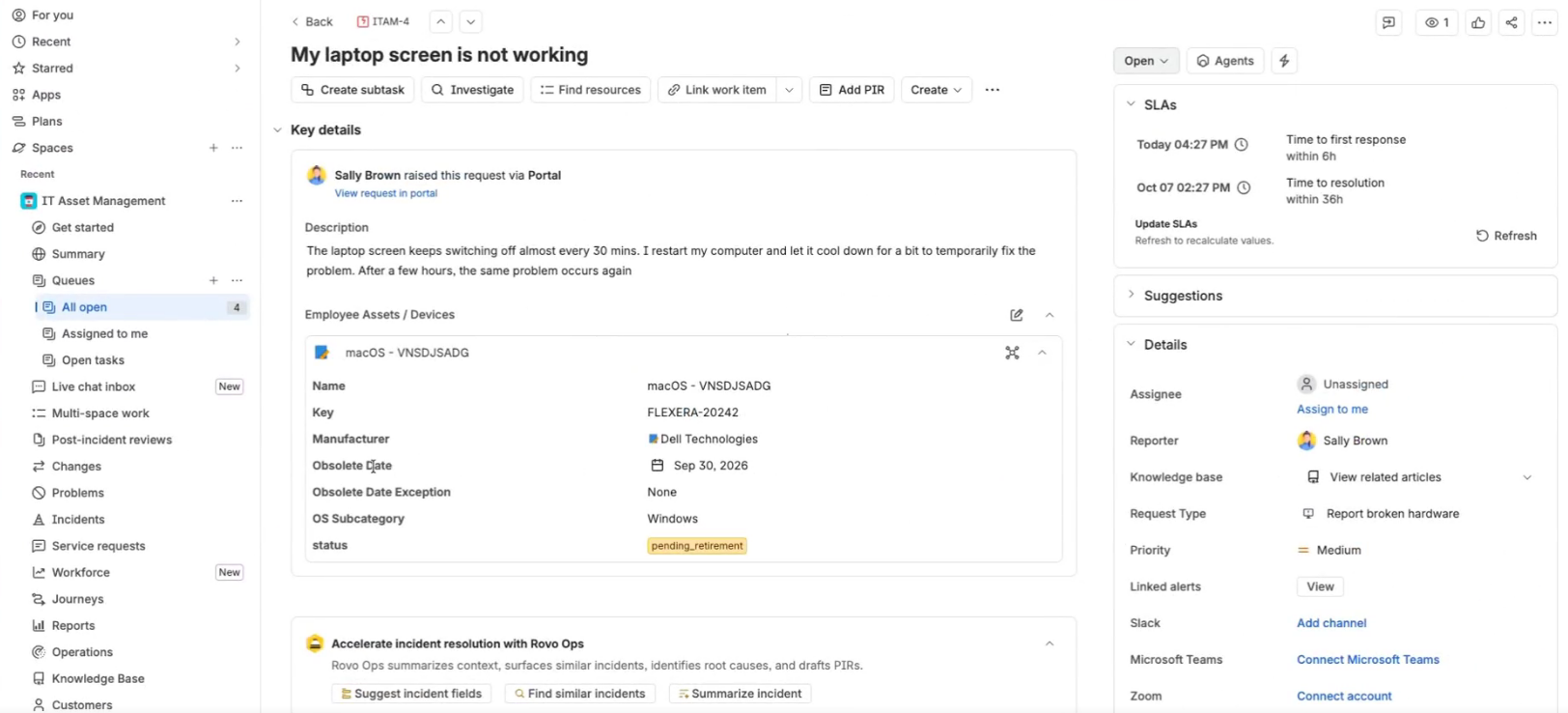Image resolution: width=1568 pixels, height=713 pixels.
Task: Add a new space with plus icon
Action: 213,148
